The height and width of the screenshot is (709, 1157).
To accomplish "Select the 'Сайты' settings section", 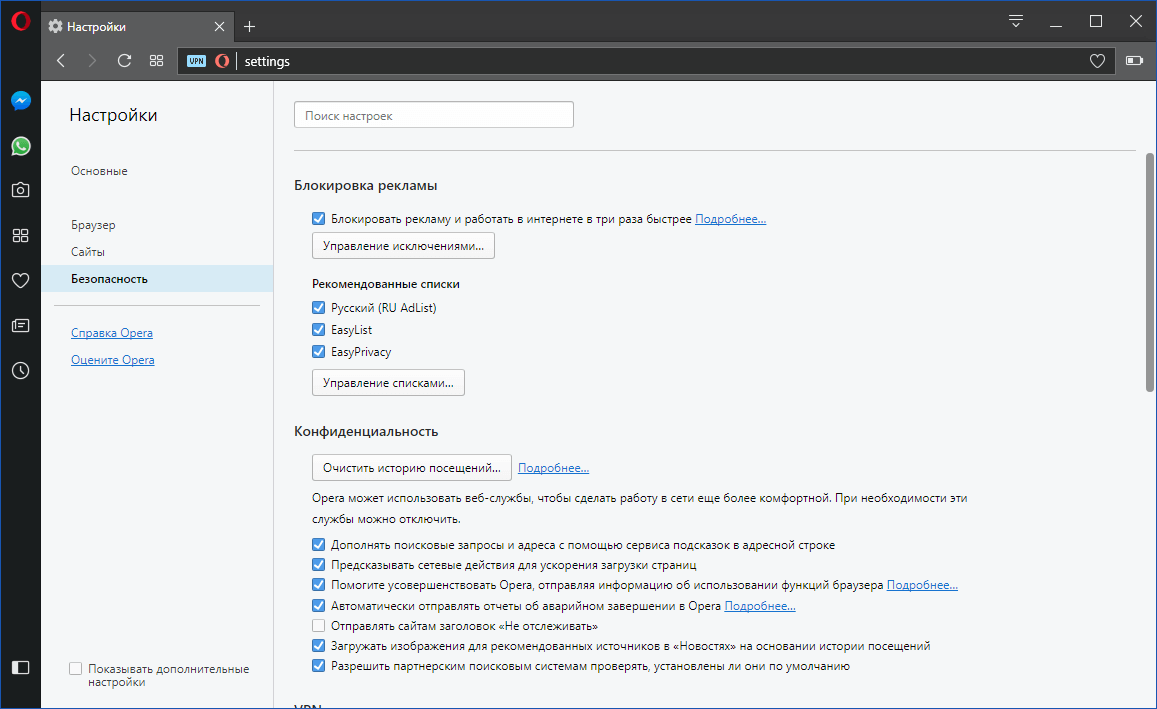I will coord(88,252).
